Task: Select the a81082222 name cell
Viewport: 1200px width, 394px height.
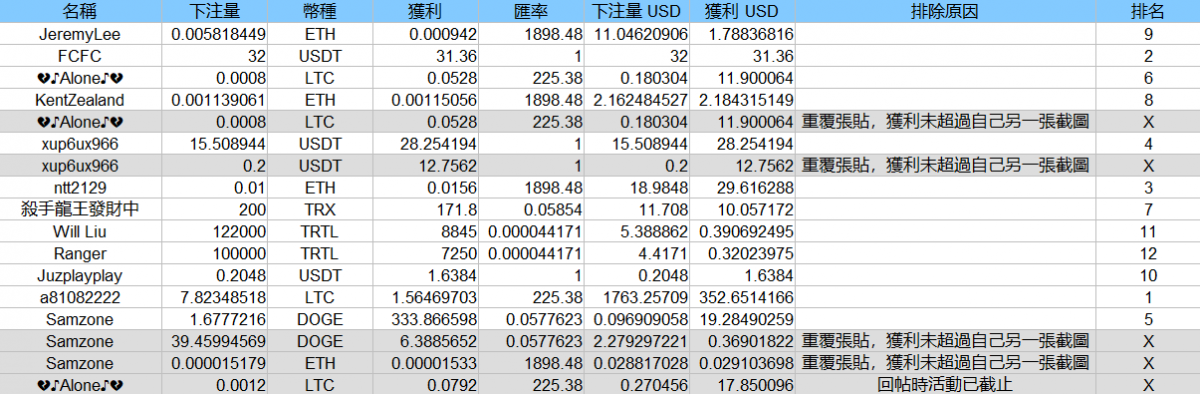Action: point(80,297)
